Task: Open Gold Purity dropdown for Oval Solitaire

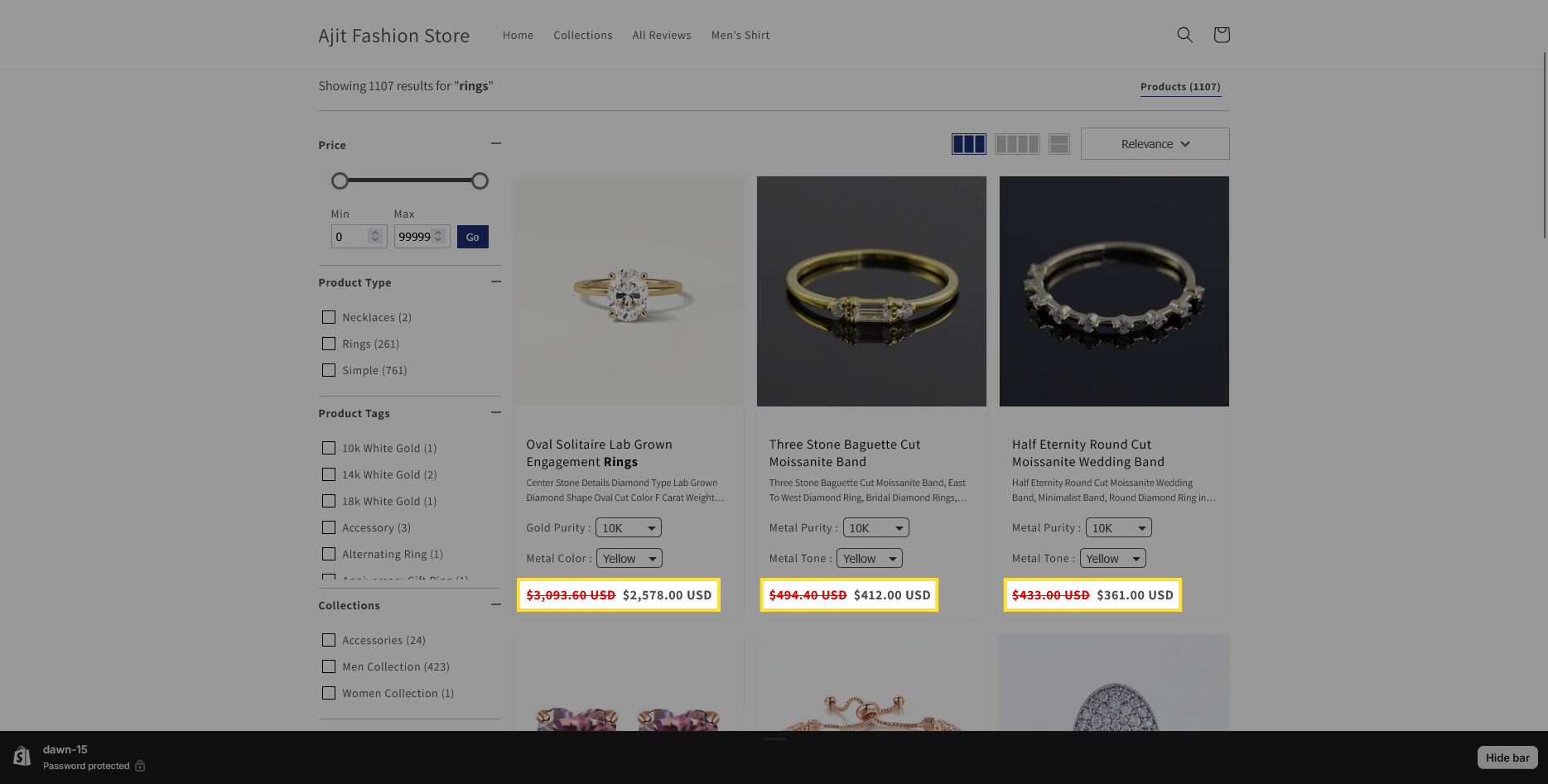Action: [x=629, y=528]
